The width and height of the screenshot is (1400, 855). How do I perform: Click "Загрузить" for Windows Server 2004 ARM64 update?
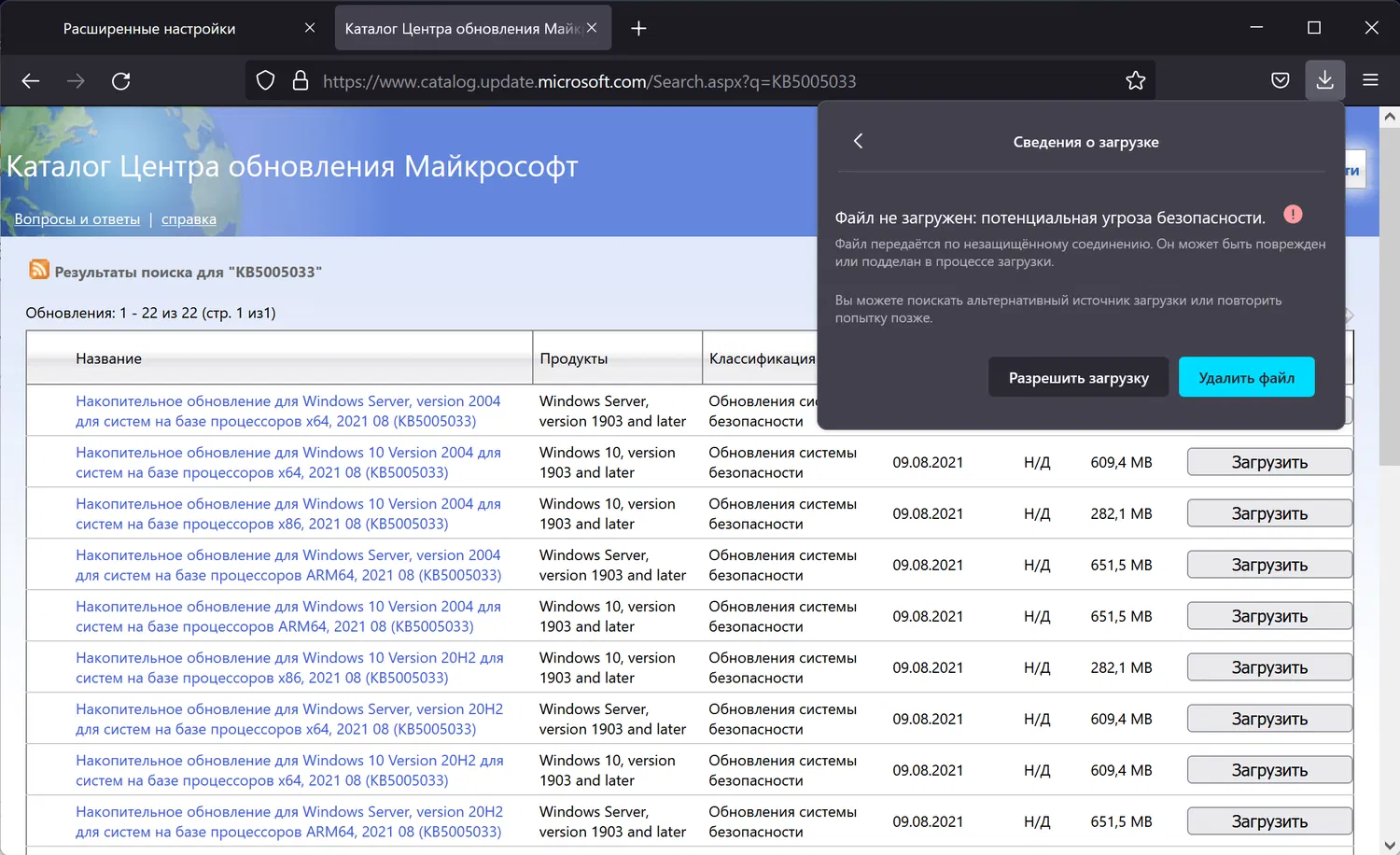point(1269,565)
